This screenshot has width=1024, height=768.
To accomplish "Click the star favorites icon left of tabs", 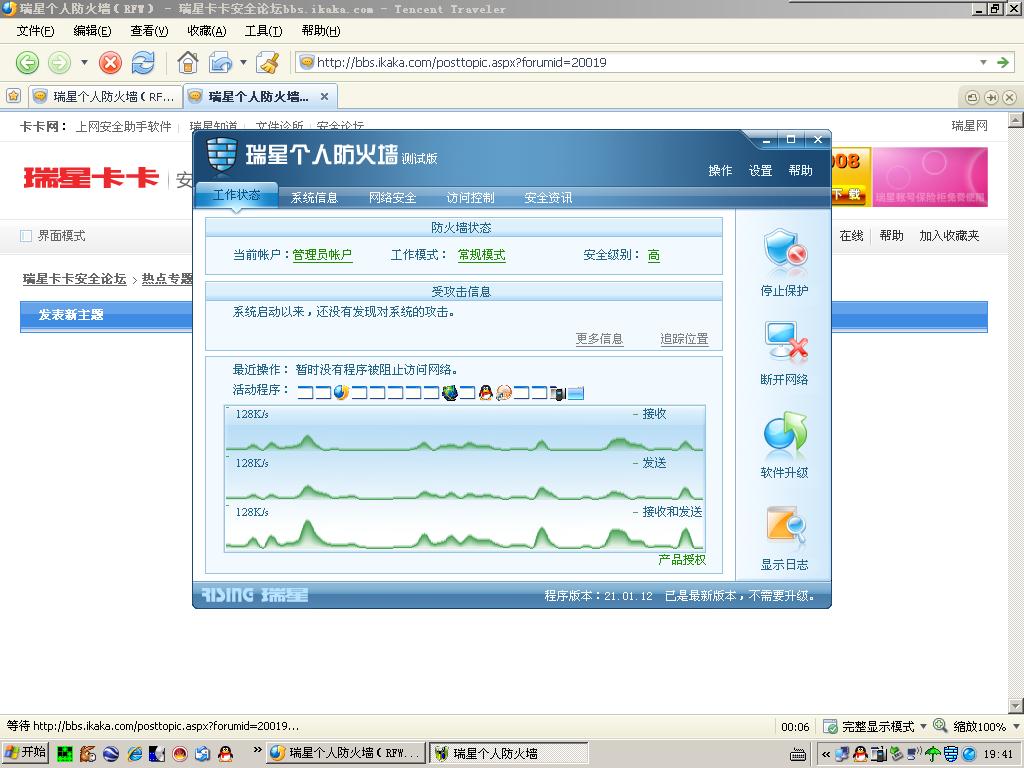I will coord(13,97).
